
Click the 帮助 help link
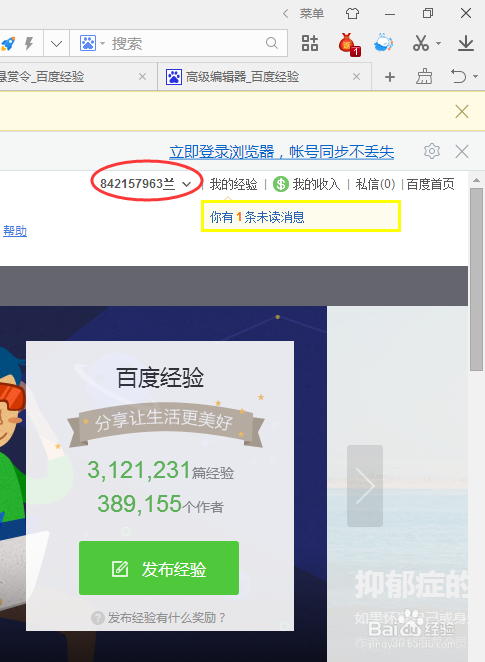(15, 231)
